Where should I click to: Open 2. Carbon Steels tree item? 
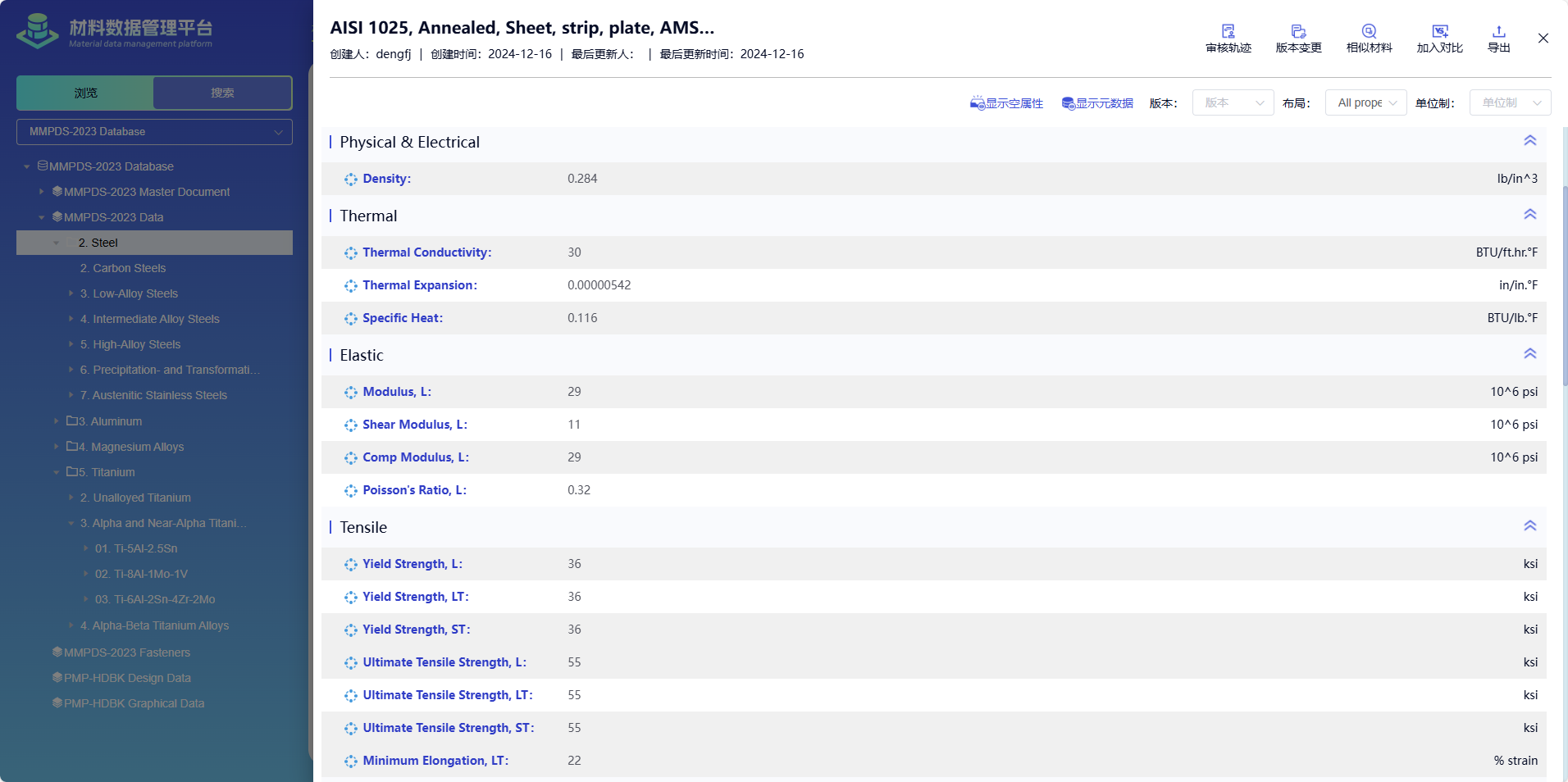coord(123,268)
